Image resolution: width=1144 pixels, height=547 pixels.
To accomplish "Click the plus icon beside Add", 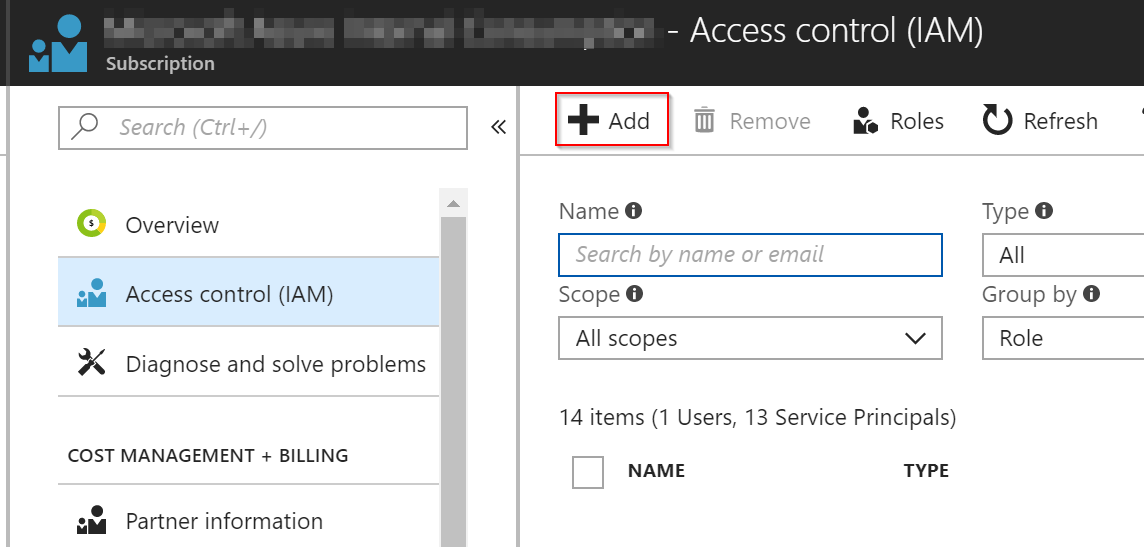I will pyautogui.click(x=583, y=120).
